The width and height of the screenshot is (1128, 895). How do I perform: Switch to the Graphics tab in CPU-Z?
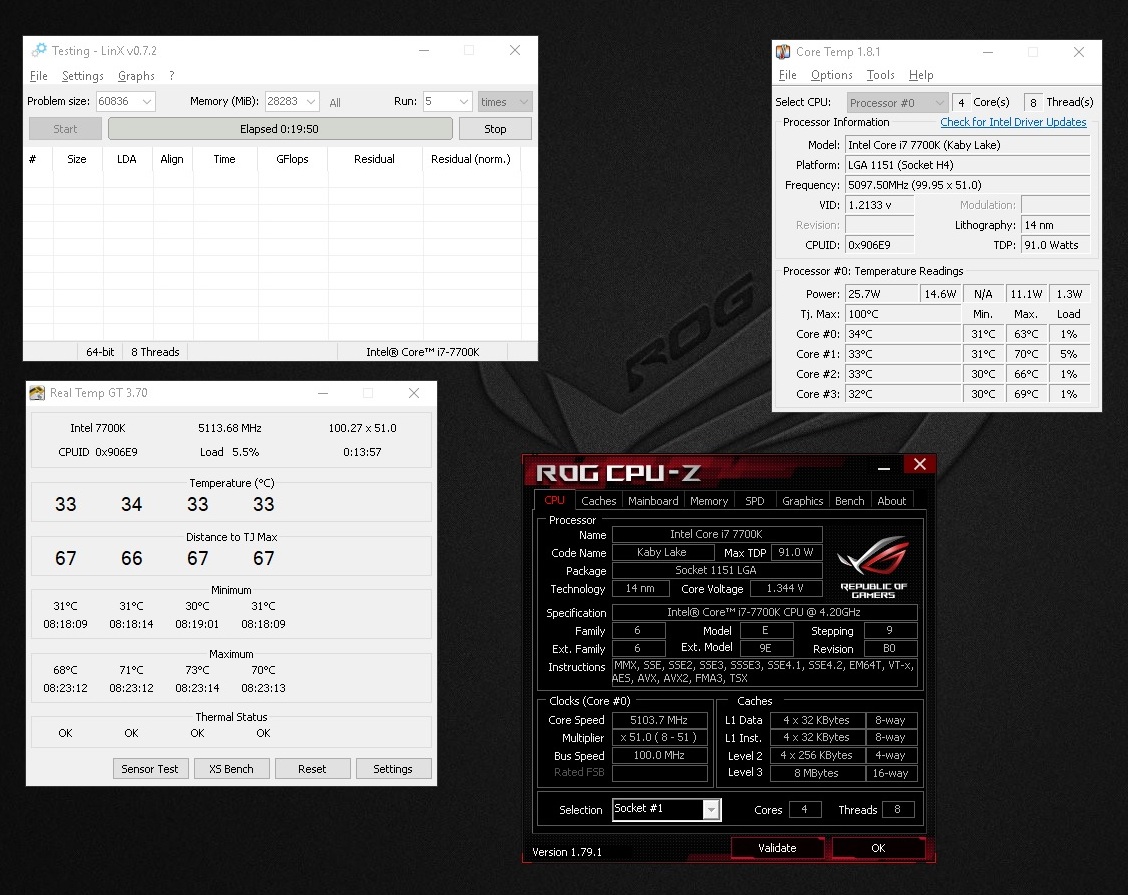(803, 501)
